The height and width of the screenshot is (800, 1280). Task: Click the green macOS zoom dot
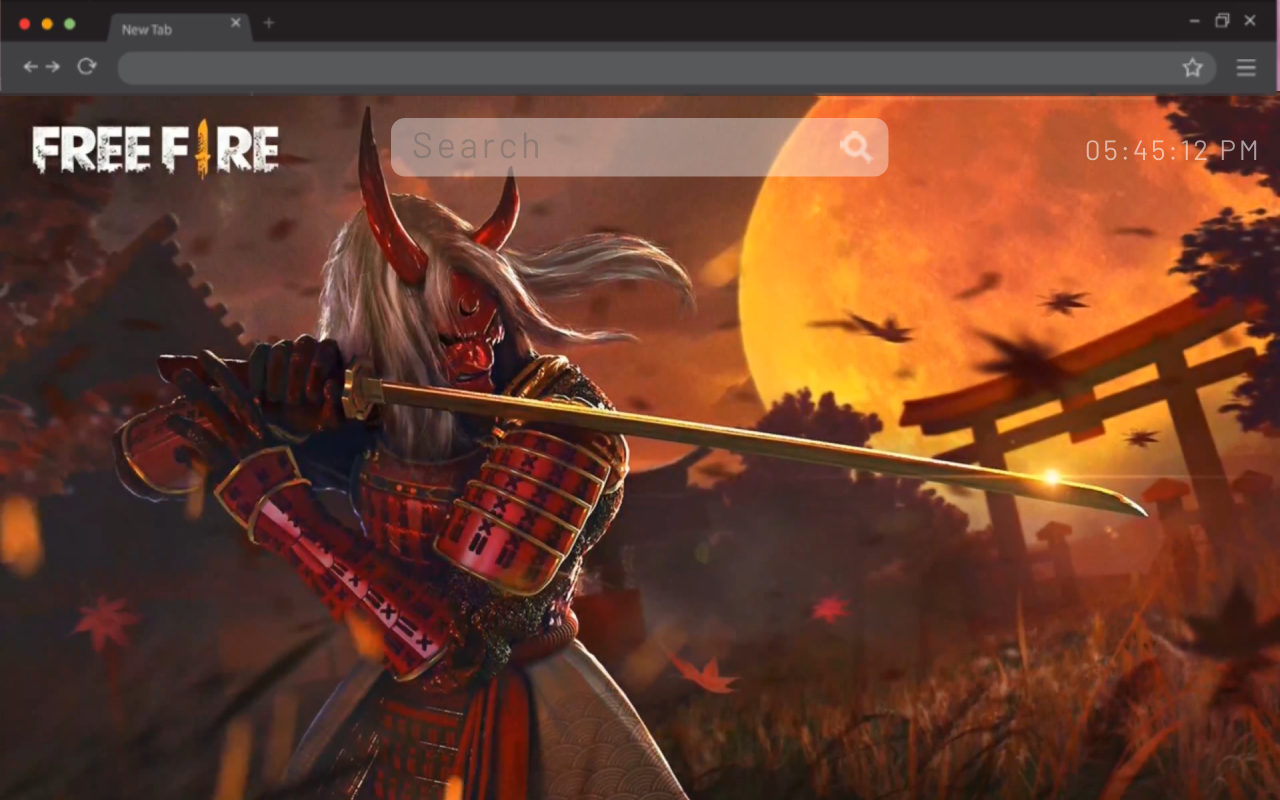pyautogui.click(x=69, y=24)
